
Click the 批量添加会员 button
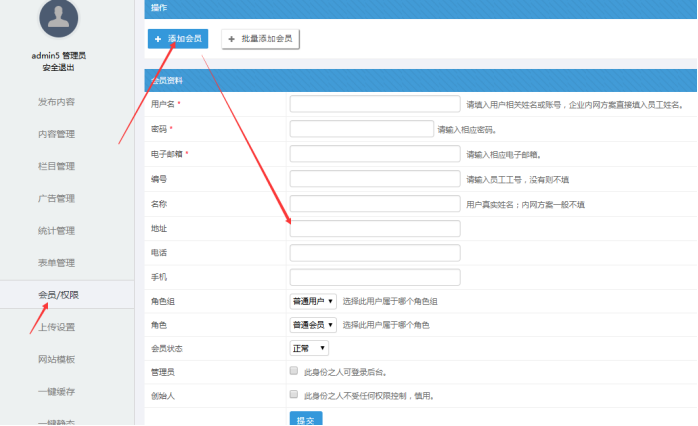click(260, 38)
